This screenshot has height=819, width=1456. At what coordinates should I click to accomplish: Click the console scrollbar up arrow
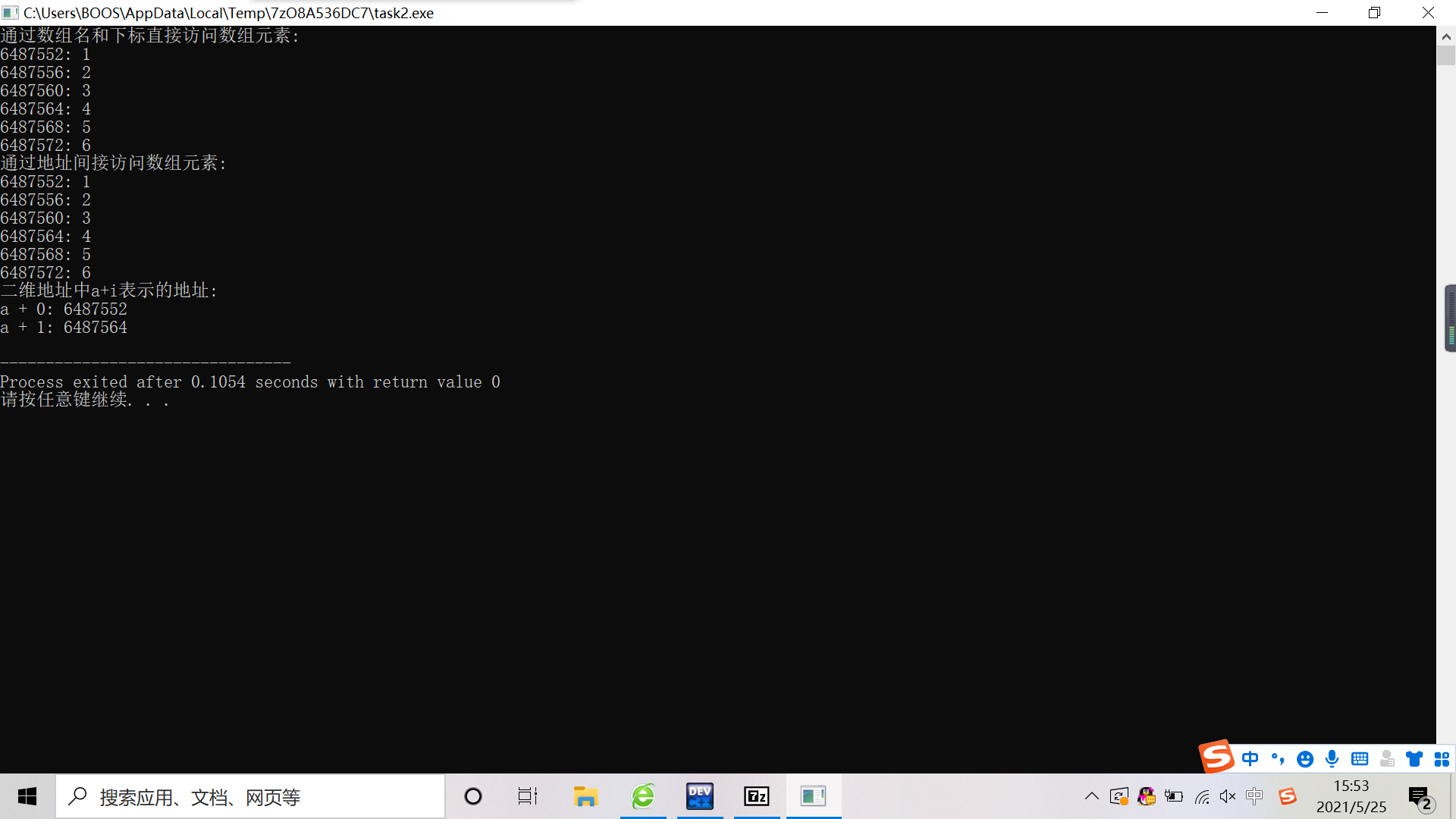1446,36
